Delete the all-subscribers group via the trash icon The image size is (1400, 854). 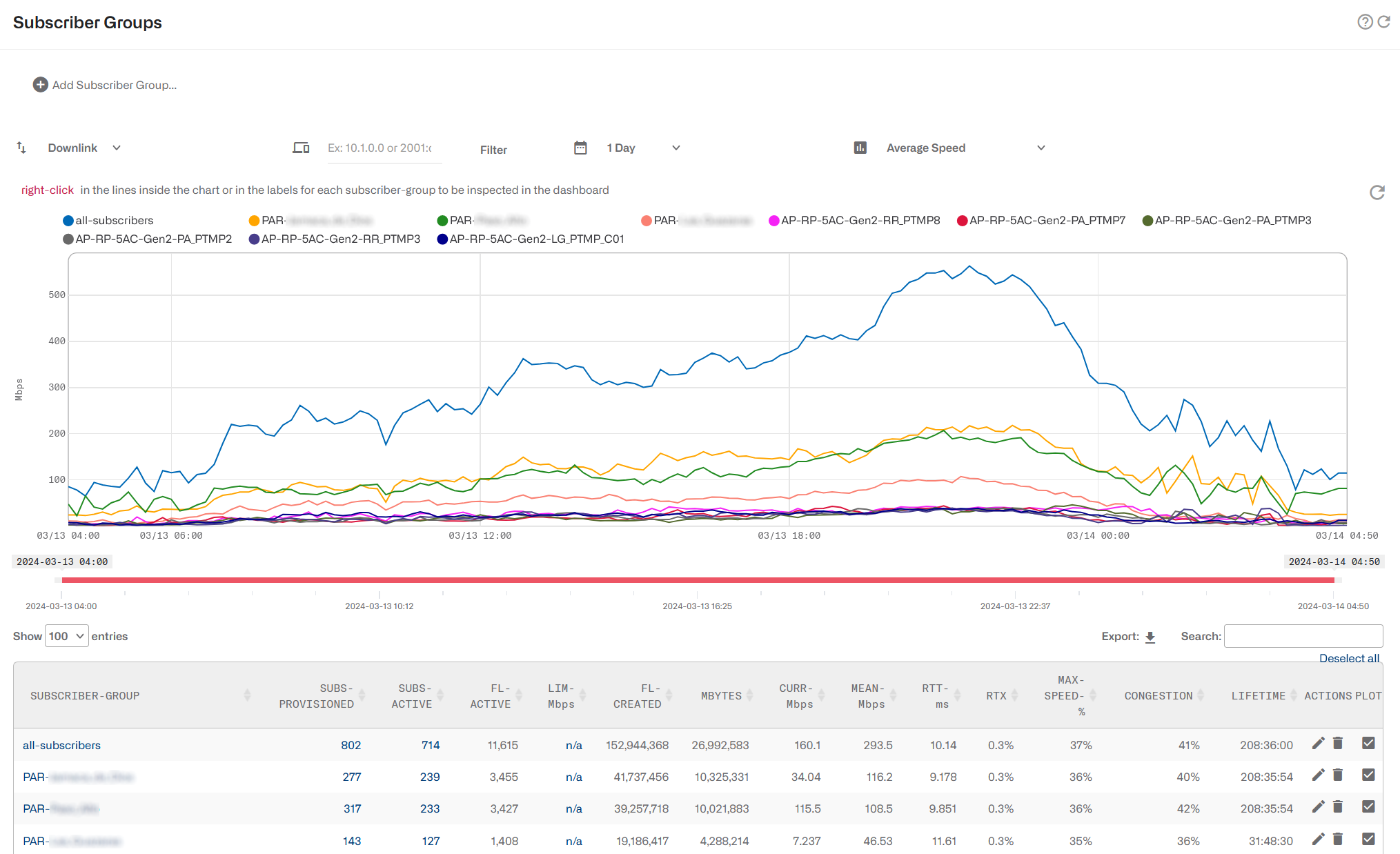click(x=1337, y=744)
